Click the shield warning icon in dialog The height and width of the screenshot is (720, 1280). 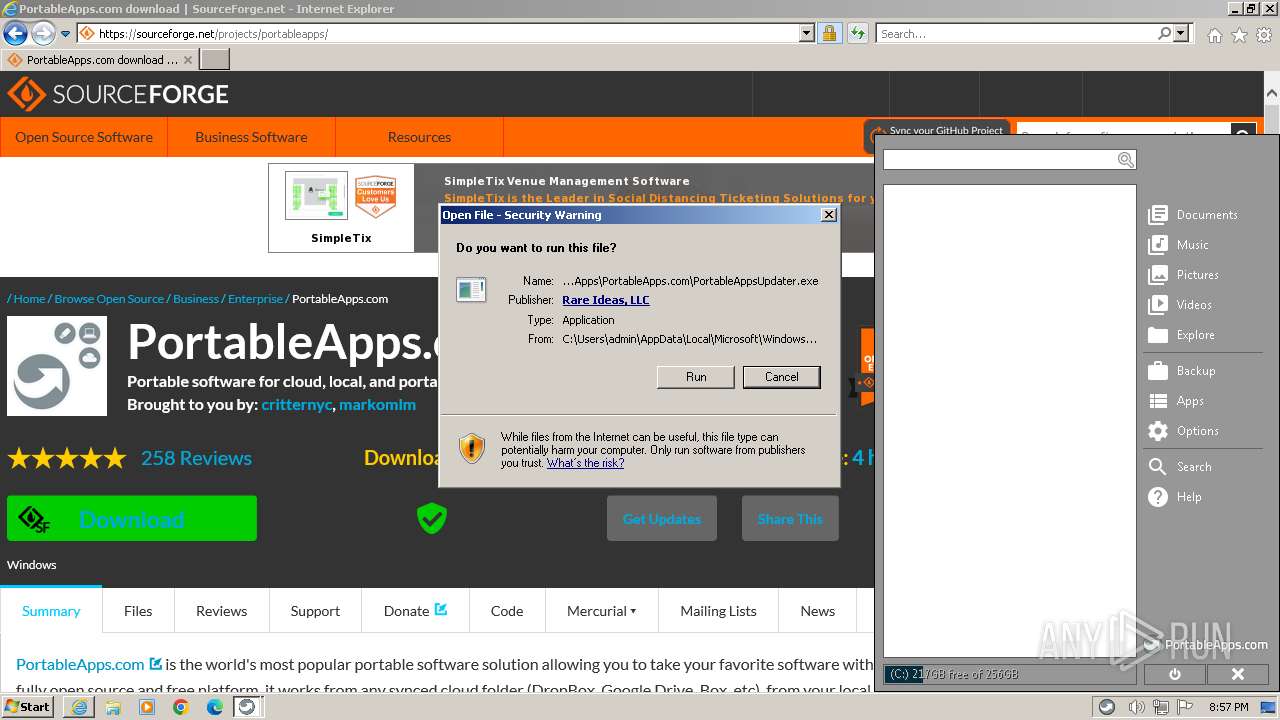pyautogui.click(x=472, y=448)
